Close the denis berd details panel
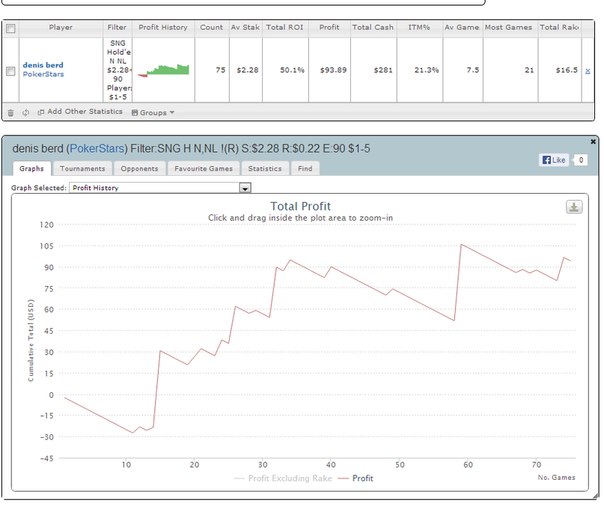604x506 pixels. pos(593,142)
